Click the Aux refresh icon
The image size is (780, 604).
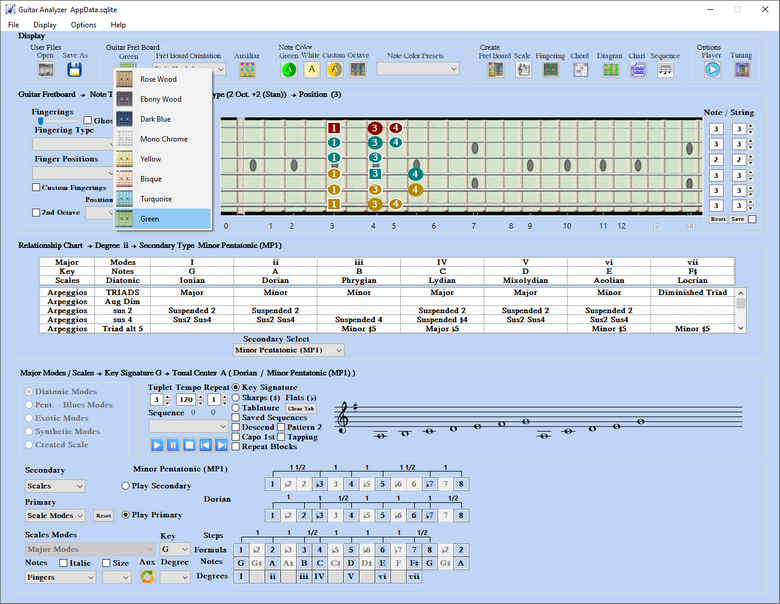pyautogui.click(x=147, y=577)
